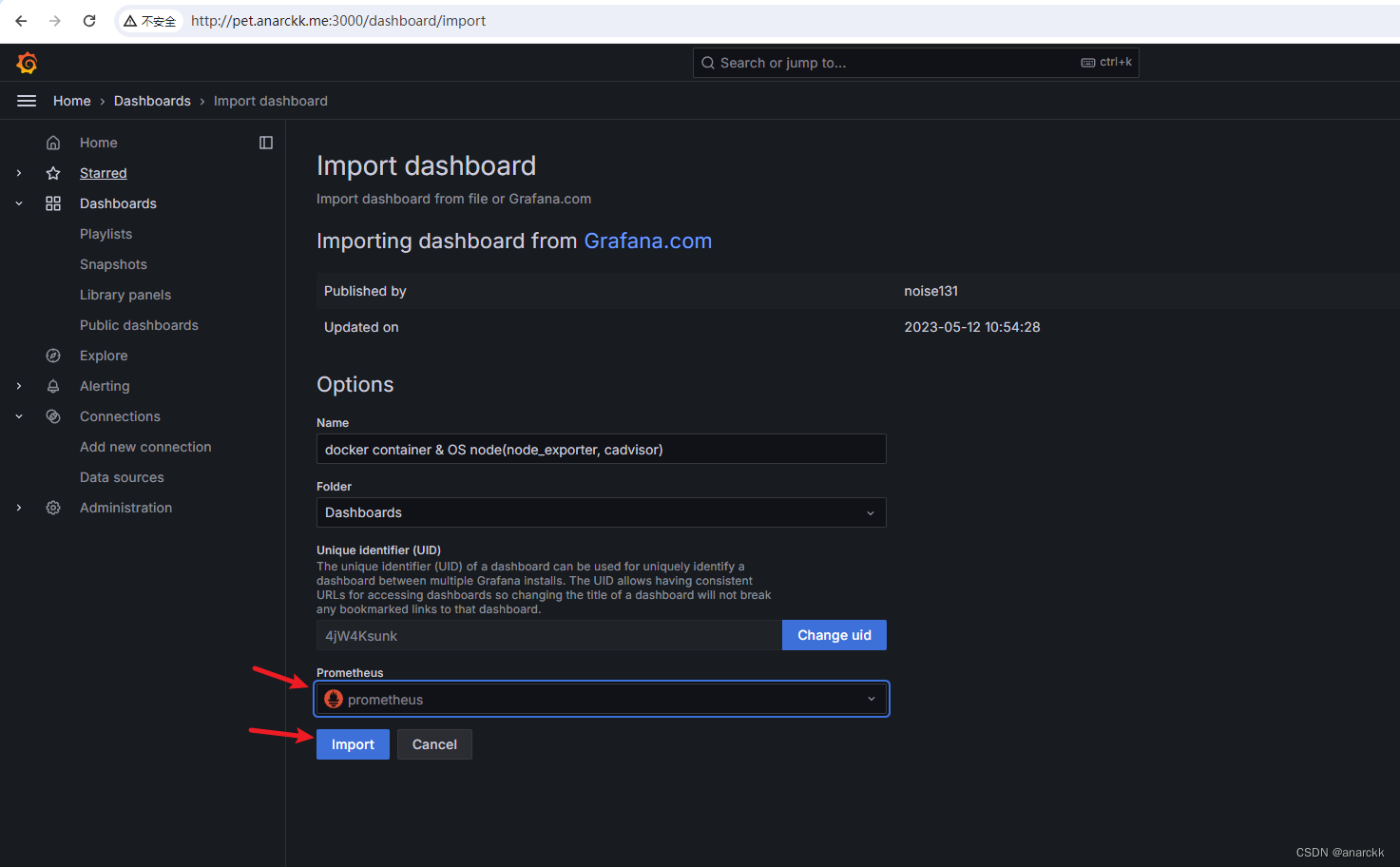Click the Unique identifier (UID) label
The image size is (1400, 867).
(379, 550)
